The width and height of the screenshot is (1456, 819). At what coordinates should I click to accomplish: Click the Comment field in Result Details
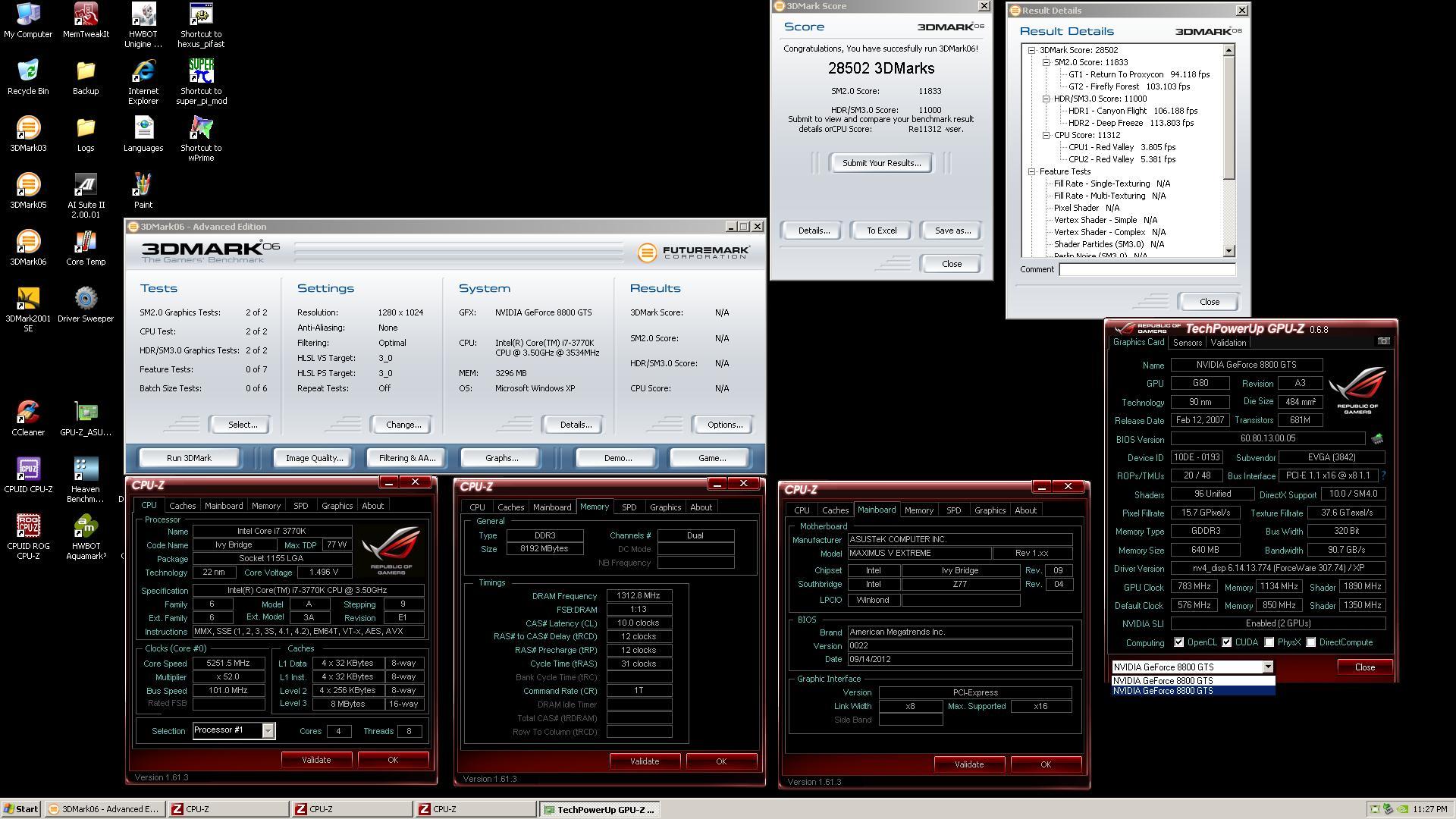click(1147, 269)
